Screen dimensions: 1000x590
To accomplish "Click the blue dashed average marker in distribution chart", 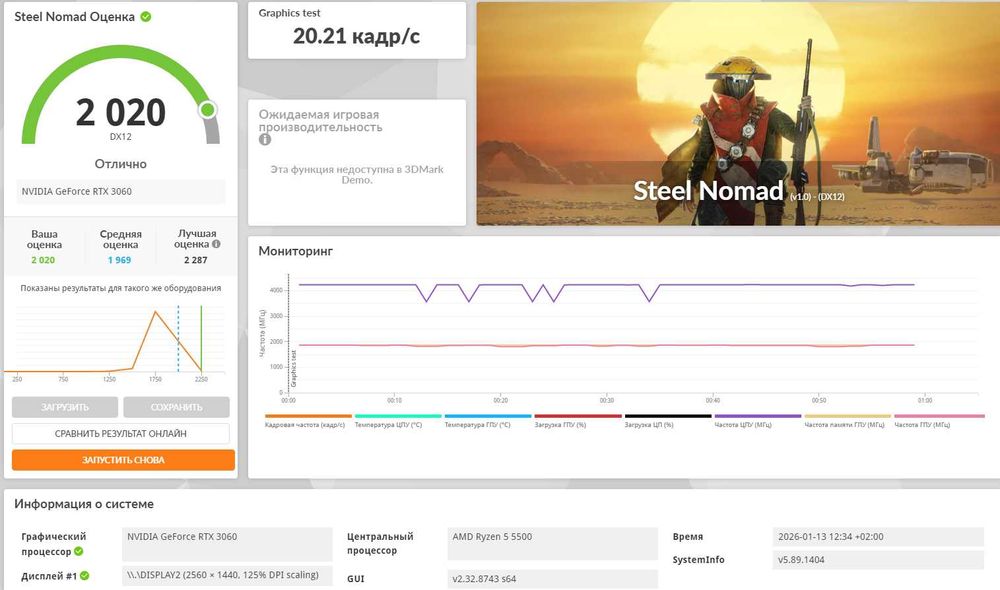I will [178, 339].
